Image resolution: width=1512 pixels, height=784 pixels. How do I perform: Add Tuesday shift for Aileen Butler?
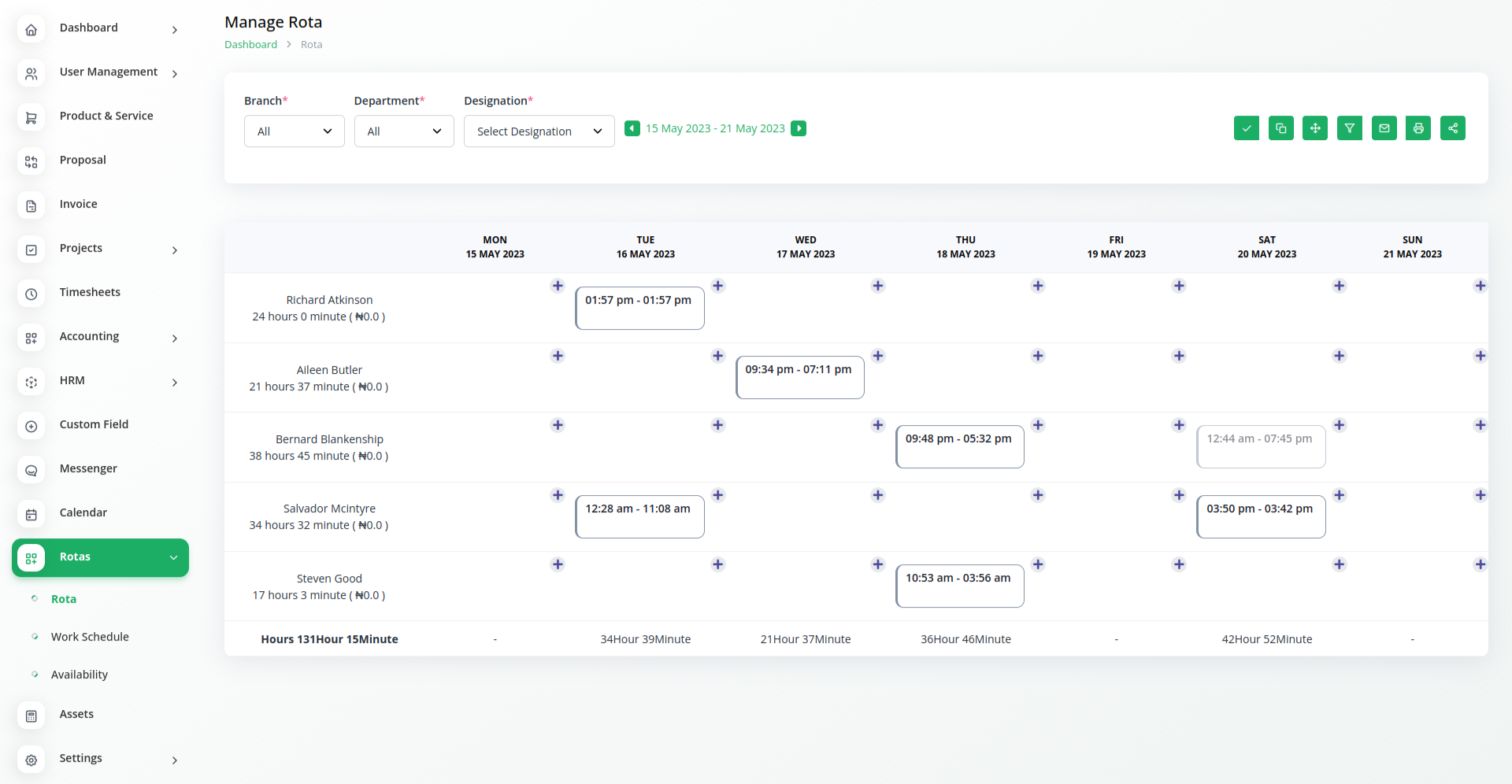pyautogui.click(x=718, y=356)
